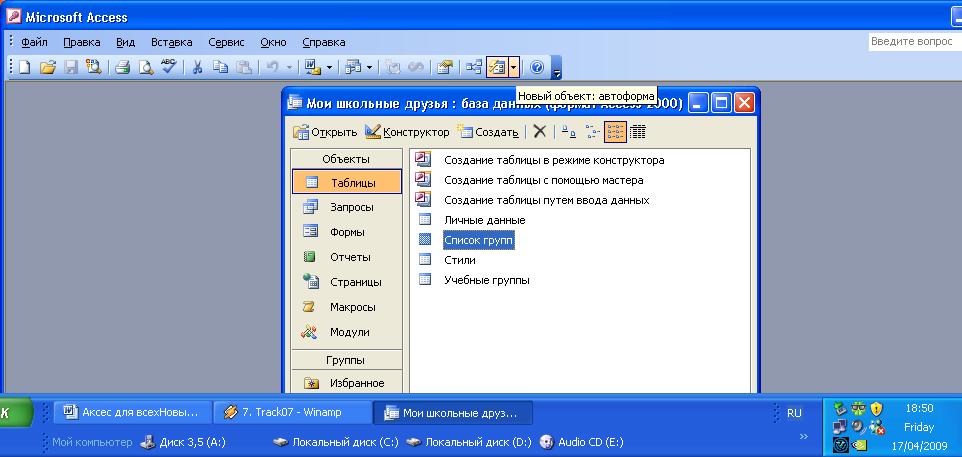Viewport: 962px width, 457px height.
Task: Print using the printer toolbar icon
Action: click(123, 67)
